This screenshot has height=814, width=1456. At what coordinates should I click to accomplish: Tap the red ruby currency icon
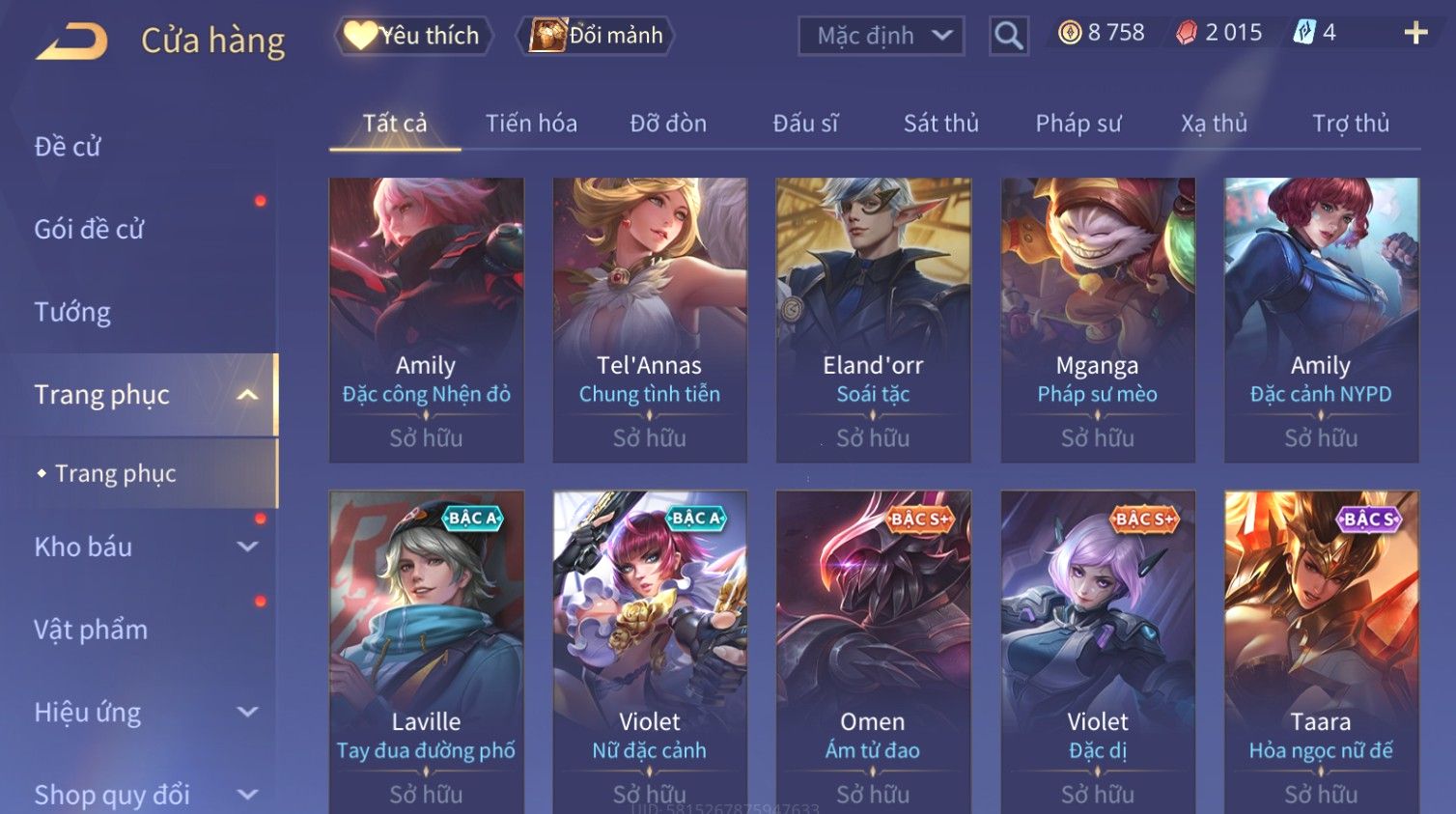pyautogui.click(x=1187, y=33)
